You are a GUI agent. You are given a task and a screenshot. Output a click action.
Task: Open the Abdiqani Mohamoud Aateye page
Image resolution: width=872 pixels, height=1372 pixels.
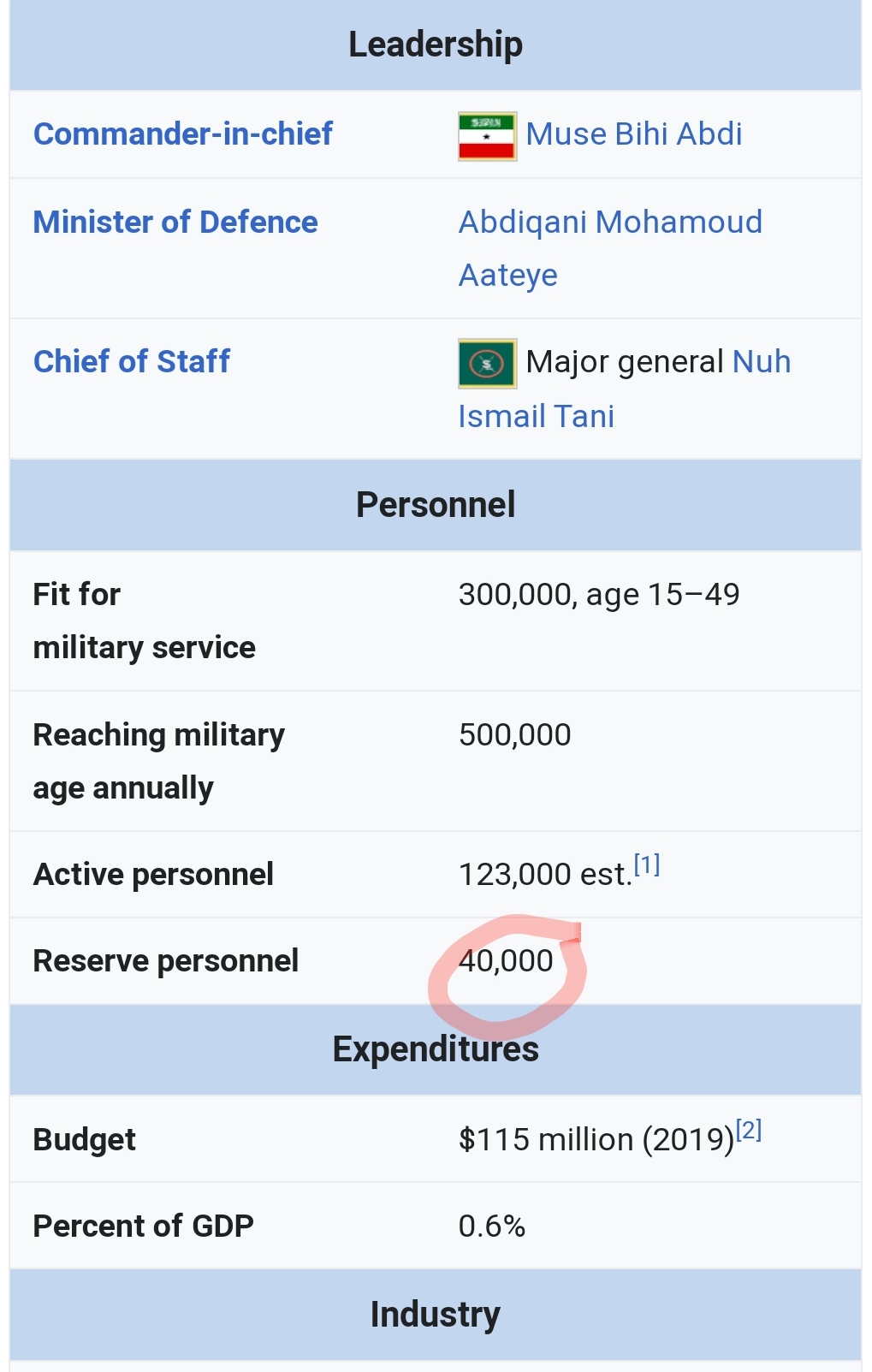pos(610,249)
